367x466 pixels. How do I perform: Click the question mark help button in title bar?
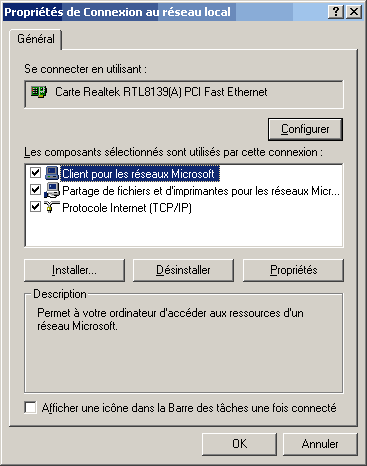(x=336, y=12)
